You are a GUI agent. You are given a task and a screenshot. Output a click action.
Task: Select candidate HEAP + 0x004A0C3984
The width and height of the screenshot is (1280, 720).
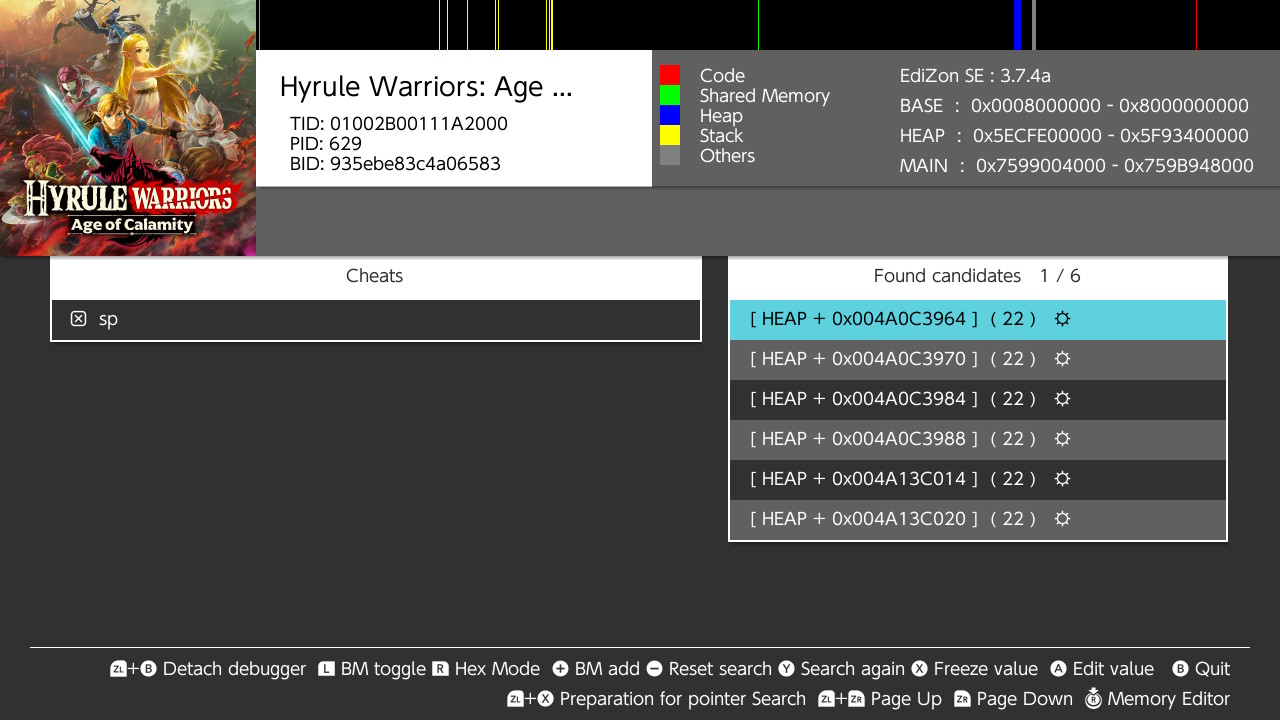978,399
